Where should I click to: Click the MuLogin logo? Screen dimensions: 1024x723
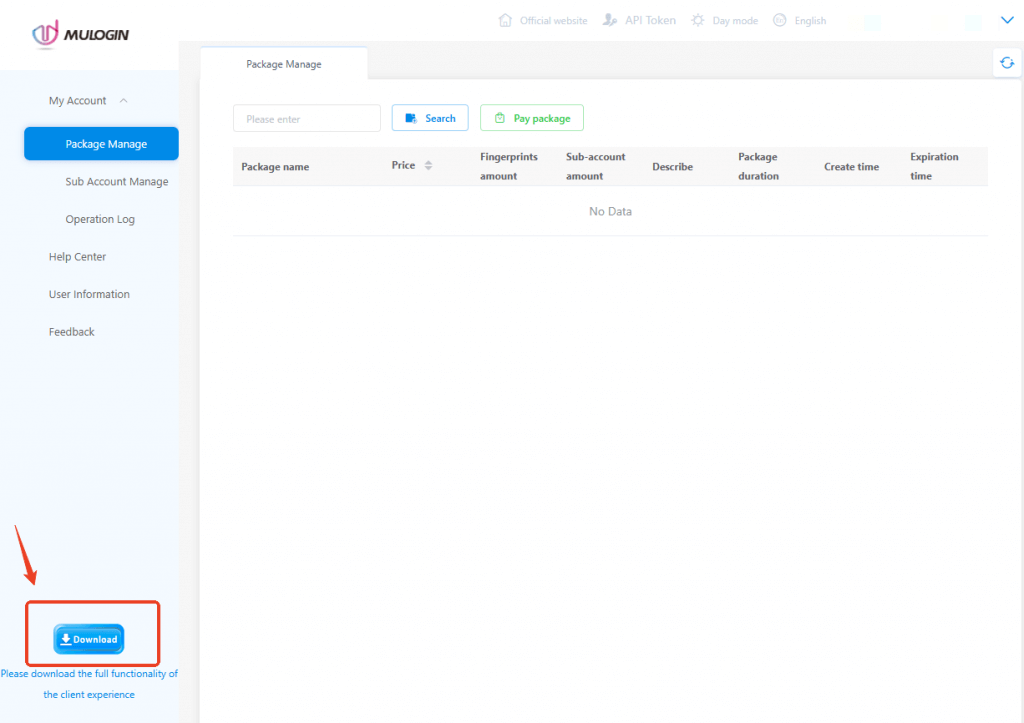tap(80, 35)
